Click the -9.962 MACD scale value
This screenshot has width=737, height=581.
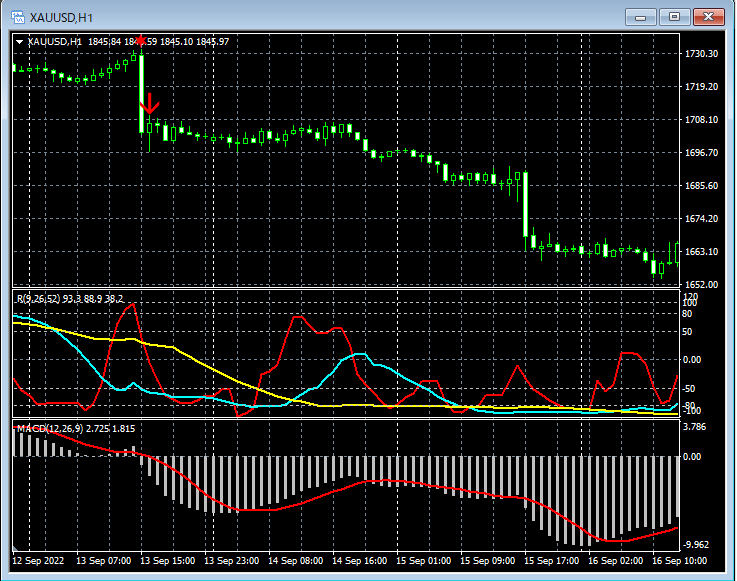tap(697, 545)
